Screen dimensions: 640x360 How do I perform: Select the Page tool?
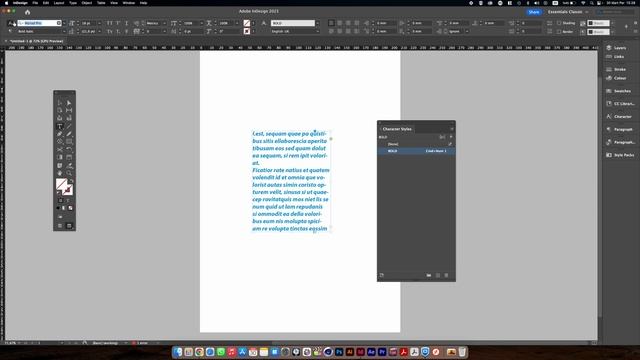coord(60,111)
